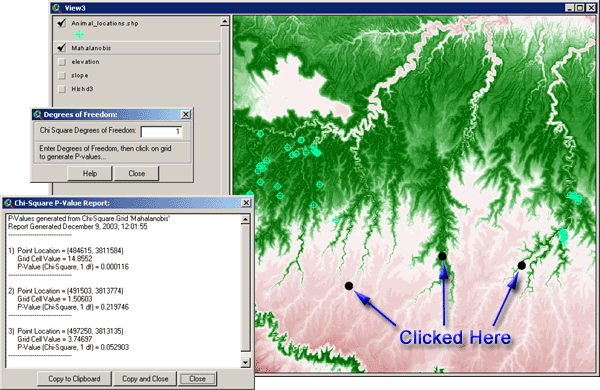This screenshot has height=390, width=600.
Task: Uncheck the Animal_locations.shp theme
Action: pos(61,23)
